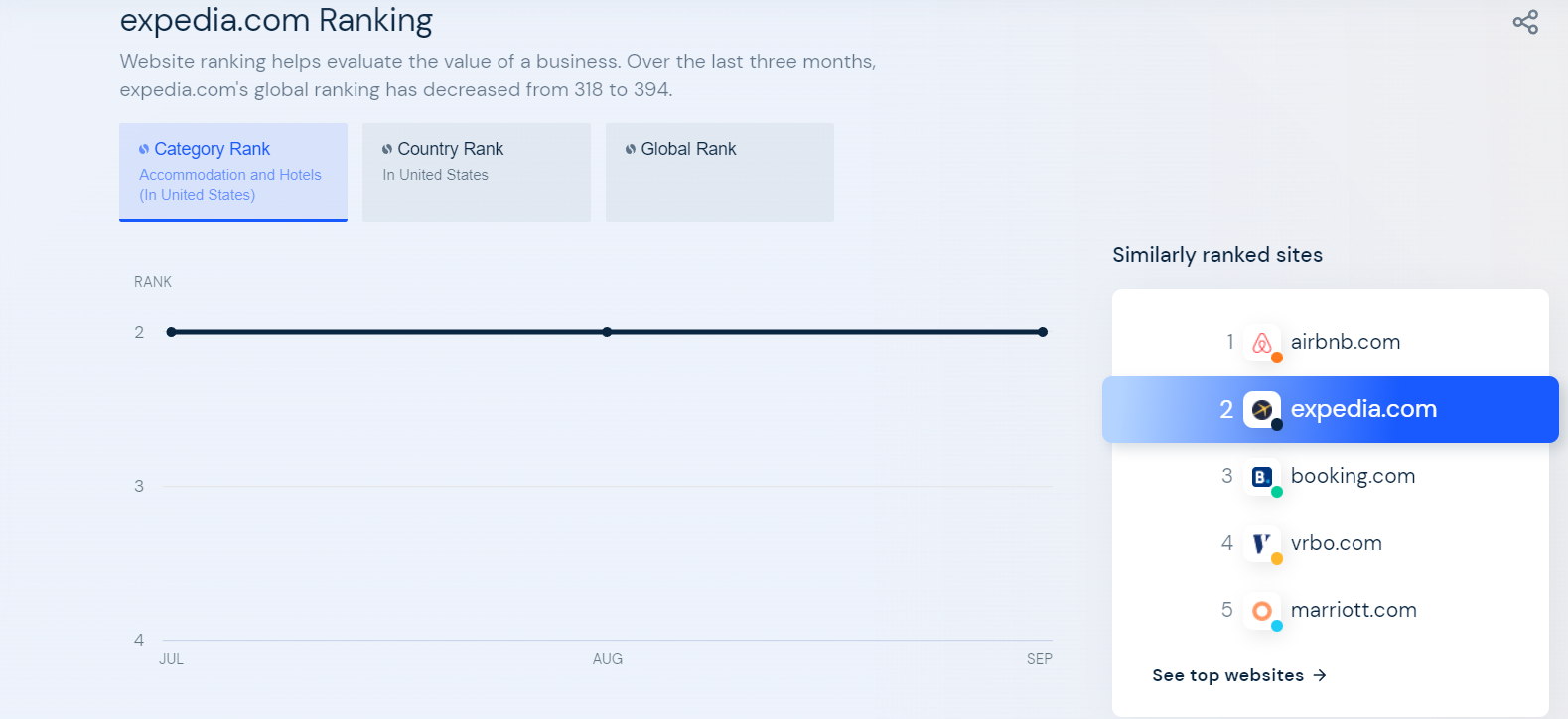The image size is (1568, 719).
Task: Click the RANK axis label
Action: [x=153, y=282]
